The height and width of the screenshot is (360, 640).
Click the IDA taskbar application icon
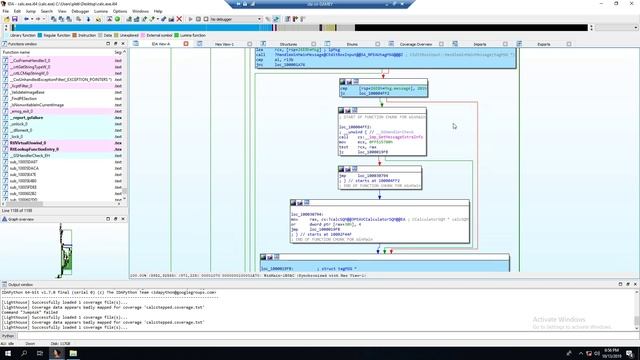(56, 353)
